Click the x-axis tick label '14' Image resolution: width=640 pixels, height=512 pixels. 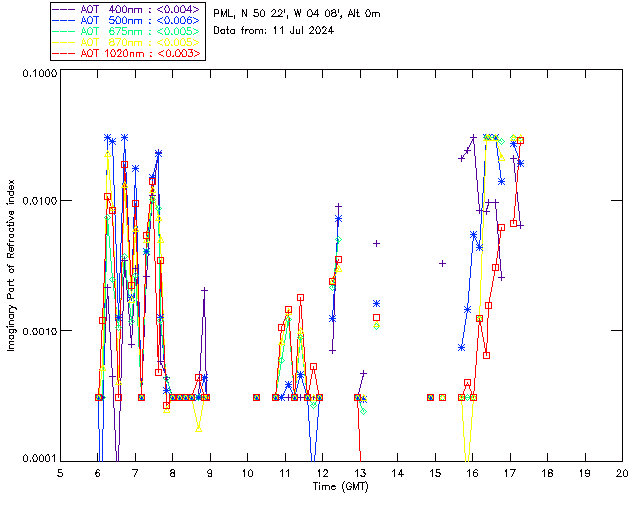click(x=398, y=473)
